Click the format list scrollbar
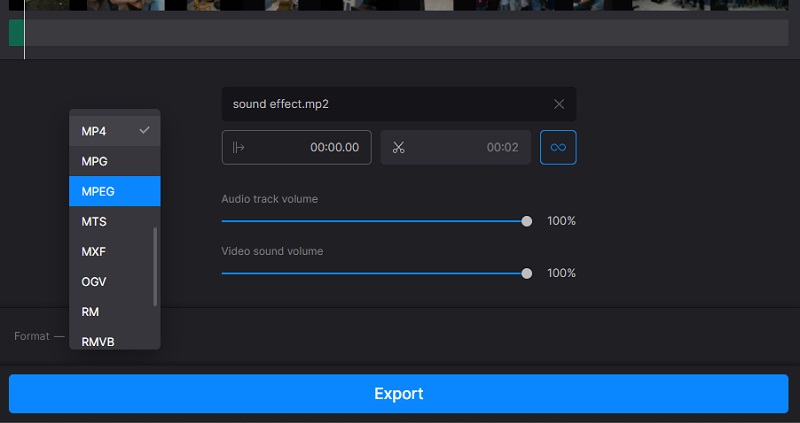Image resolution: width=800 pixels, height=423 pixels. (155, 266)
